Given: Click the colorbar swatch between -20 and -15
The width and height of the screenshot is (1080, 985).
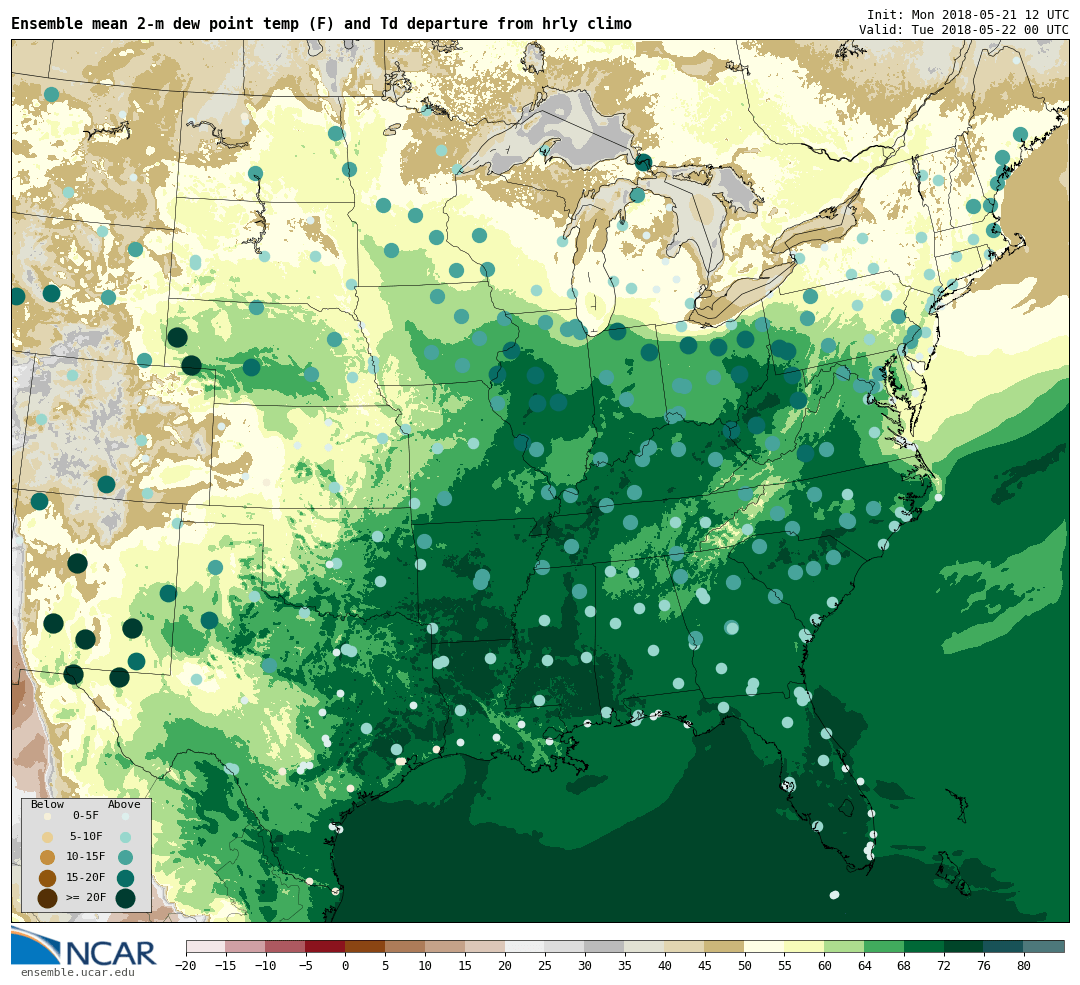Looking at the screenshot, I should click(206, 946).
